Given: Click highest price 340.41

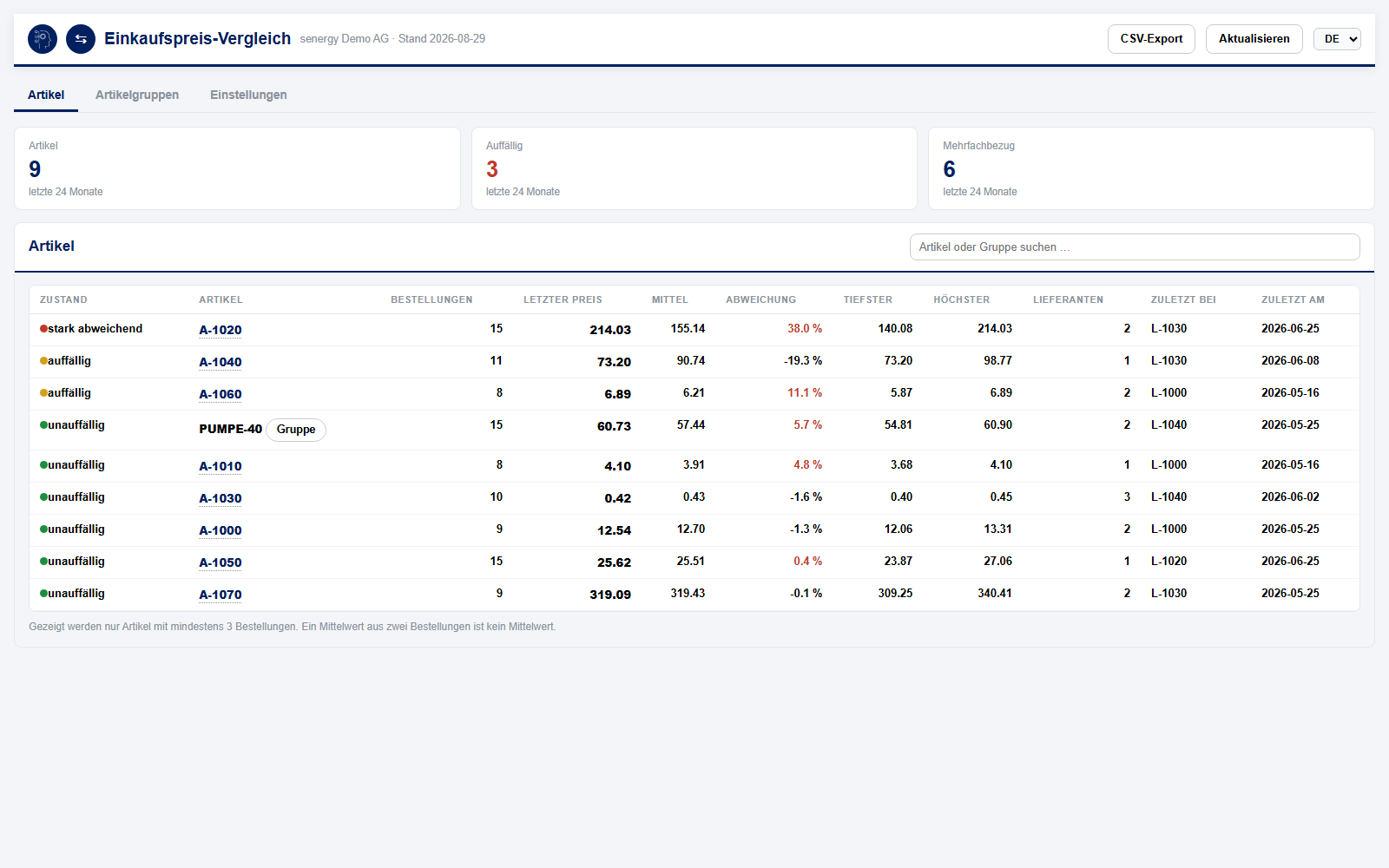Looking at the screenshot, I should (x=995, y=594).
